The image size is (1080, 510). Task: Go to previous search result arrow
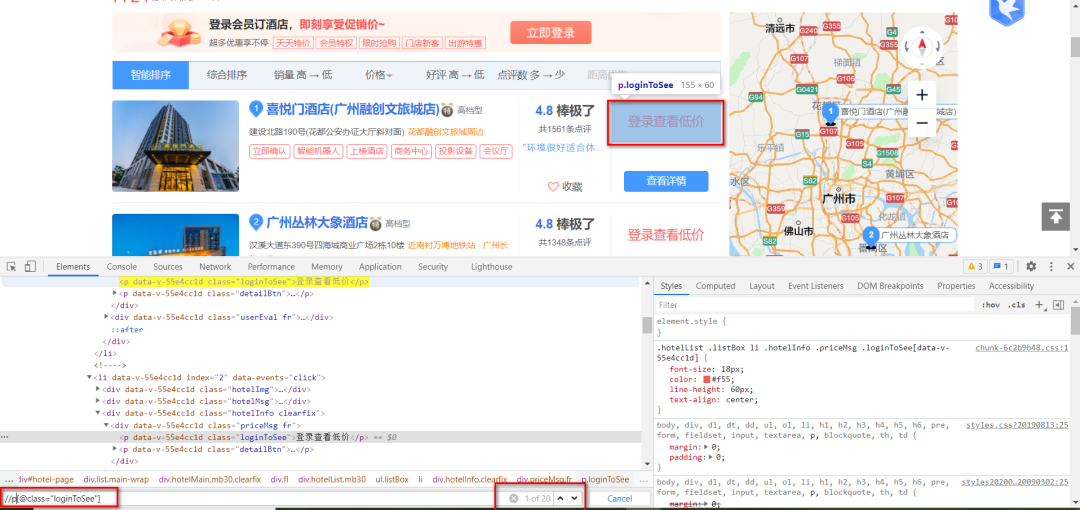[560, 498]
